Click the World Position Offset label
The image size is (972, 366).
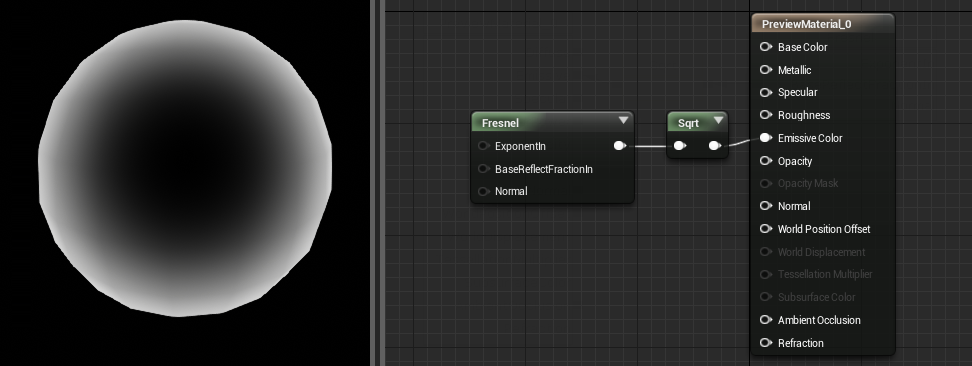pyautogui.click(x=824, y=230)
